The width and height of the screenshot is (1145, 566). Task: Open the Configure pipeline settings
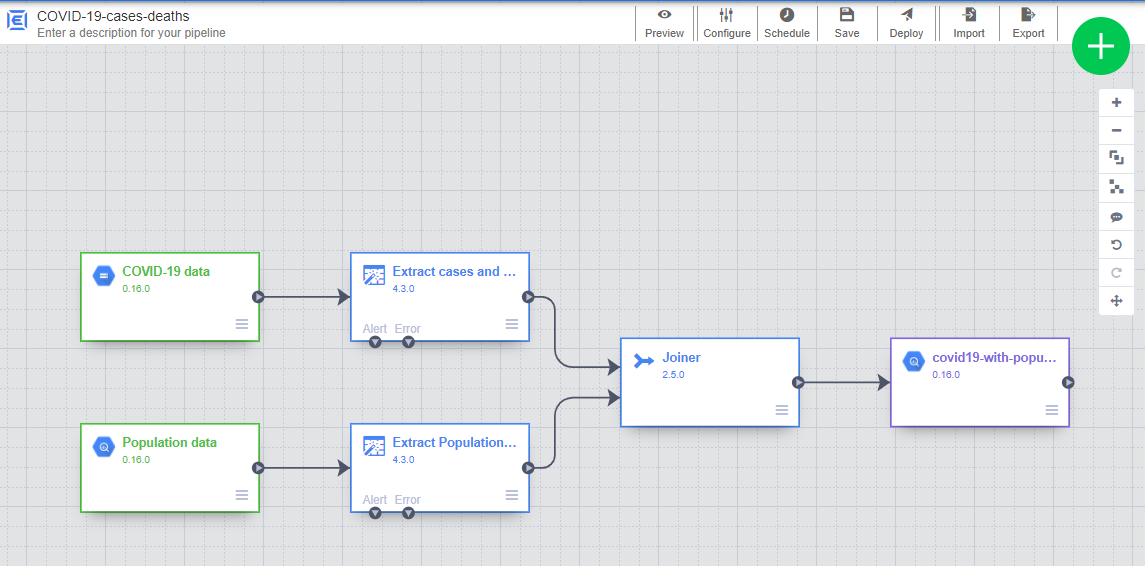tap(726, 23)
